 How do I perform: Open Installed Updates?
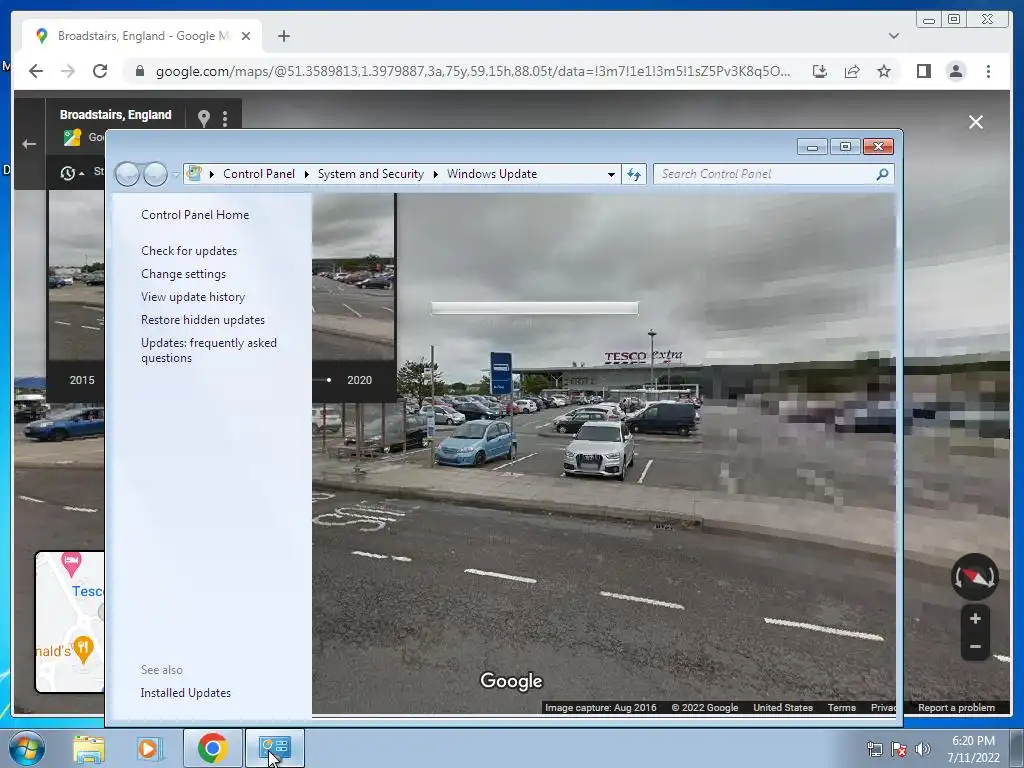point(185,693)
